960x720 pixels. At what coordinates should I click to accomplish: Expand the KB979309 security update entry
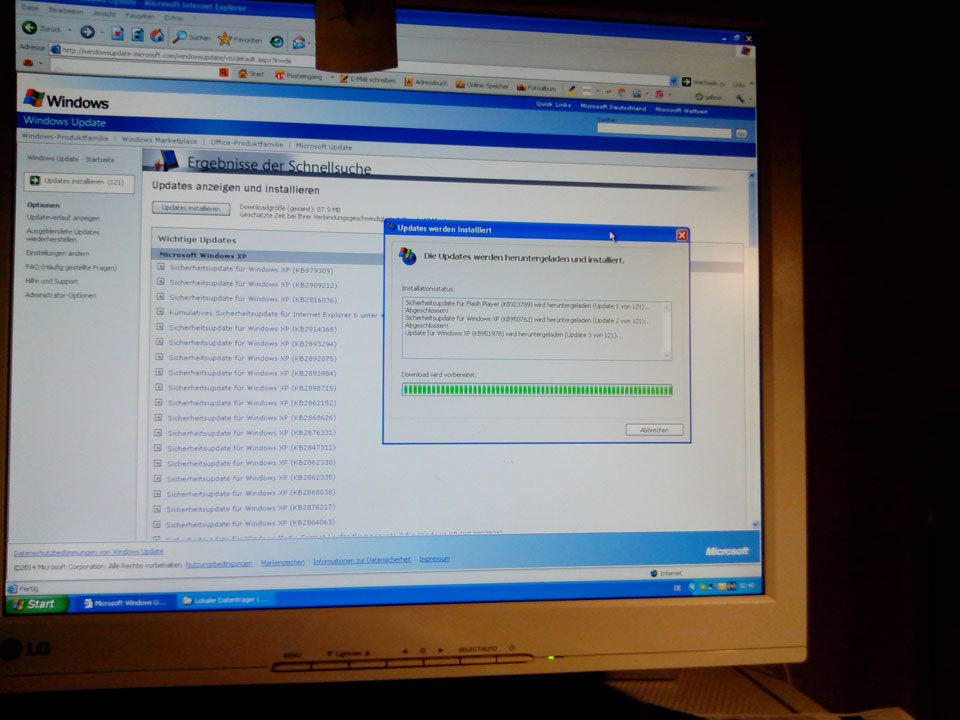click(x=161, y=268)
